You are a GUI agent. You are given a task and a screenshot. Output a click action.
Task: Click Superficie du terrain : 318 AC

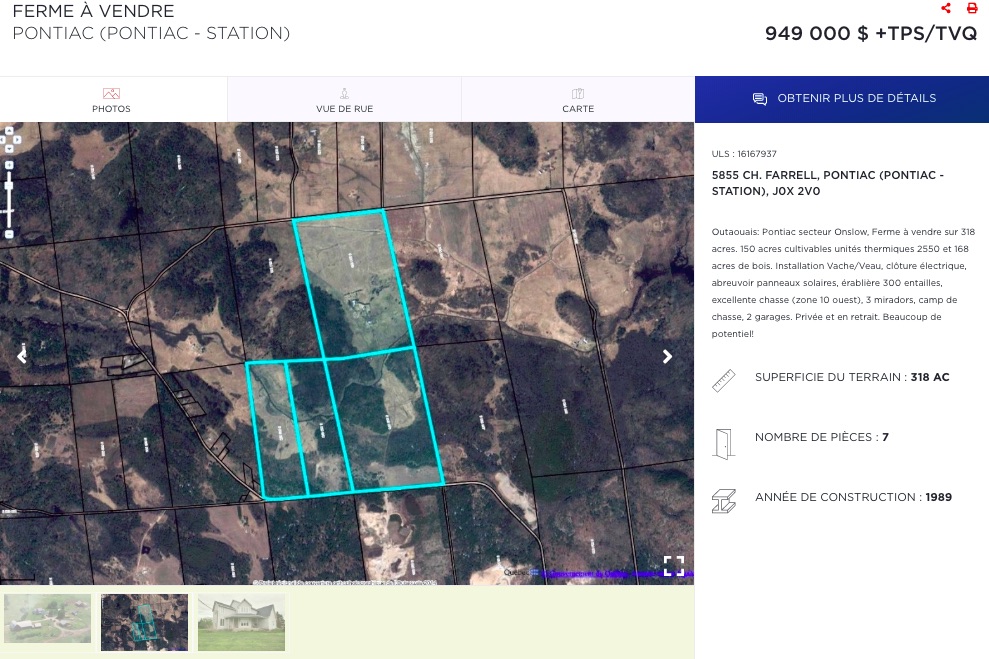click(x=852, y=377)
